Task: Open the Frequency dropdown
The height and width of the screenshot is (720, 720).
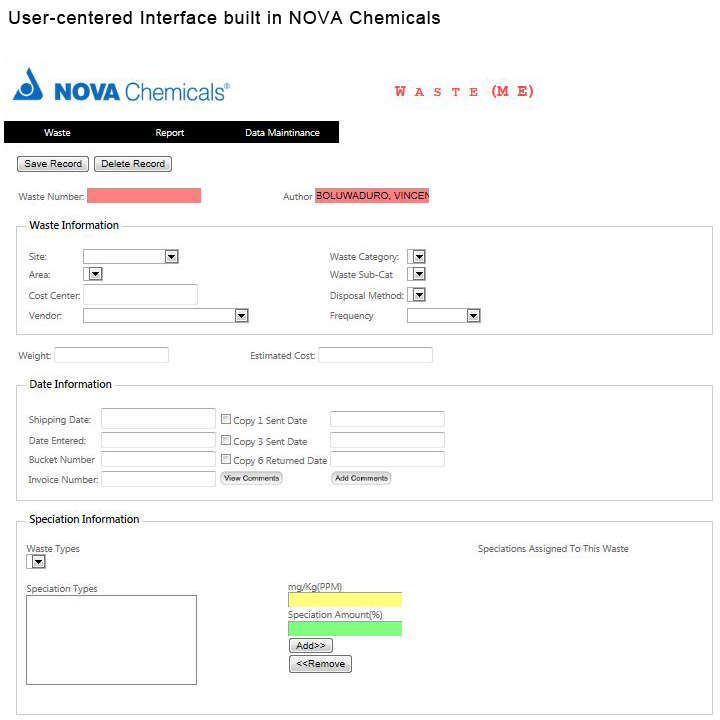Action: (x=444, y=315)
